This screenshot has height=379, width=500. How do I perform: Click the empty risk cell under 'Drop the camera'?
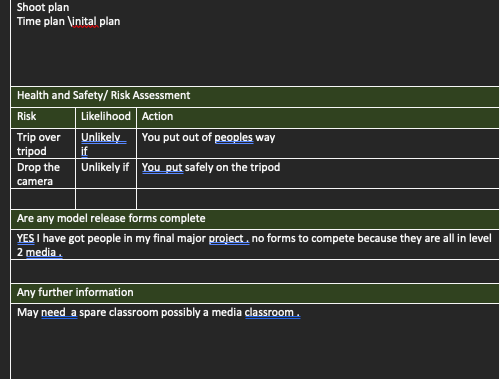pyautogui.click(x=43, y=199)
